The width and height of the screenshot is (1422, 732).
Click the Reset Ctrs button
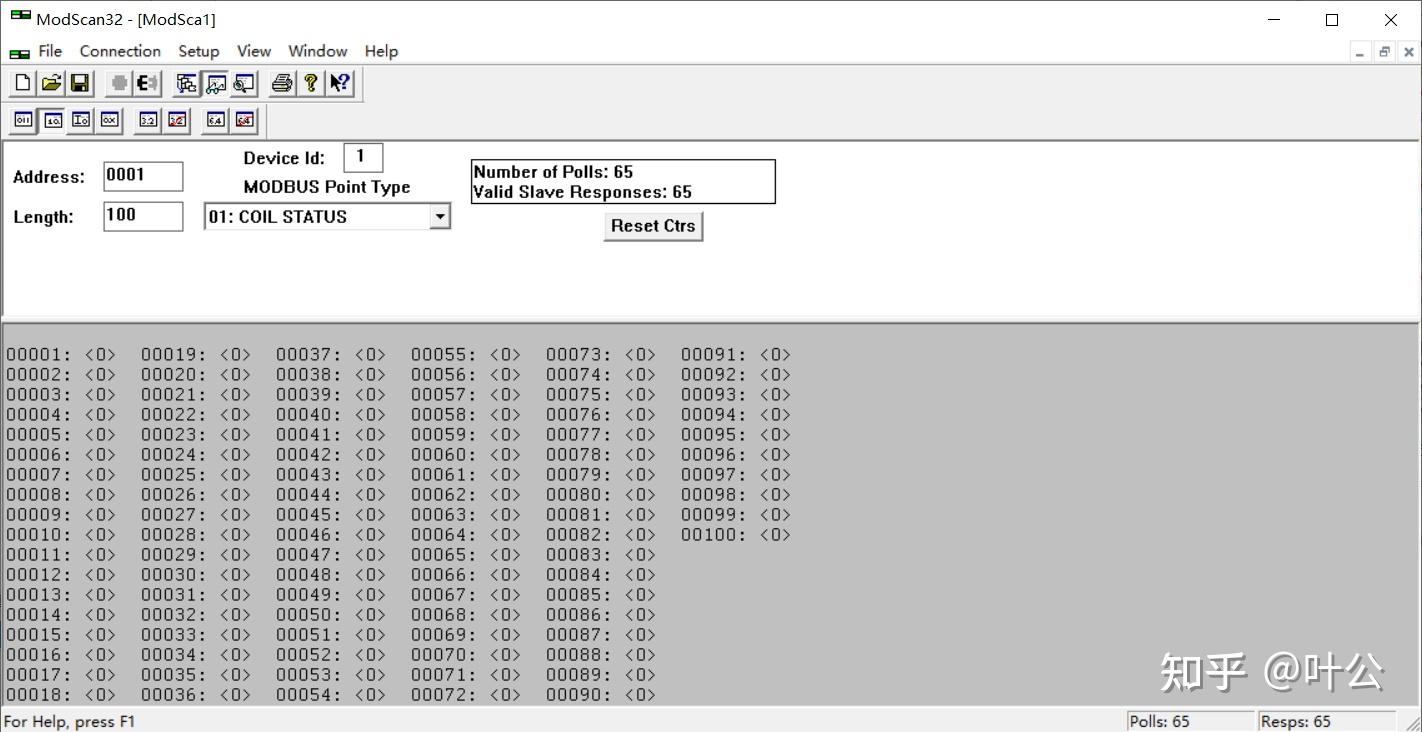pyautogui.click(x=653, y=226)
